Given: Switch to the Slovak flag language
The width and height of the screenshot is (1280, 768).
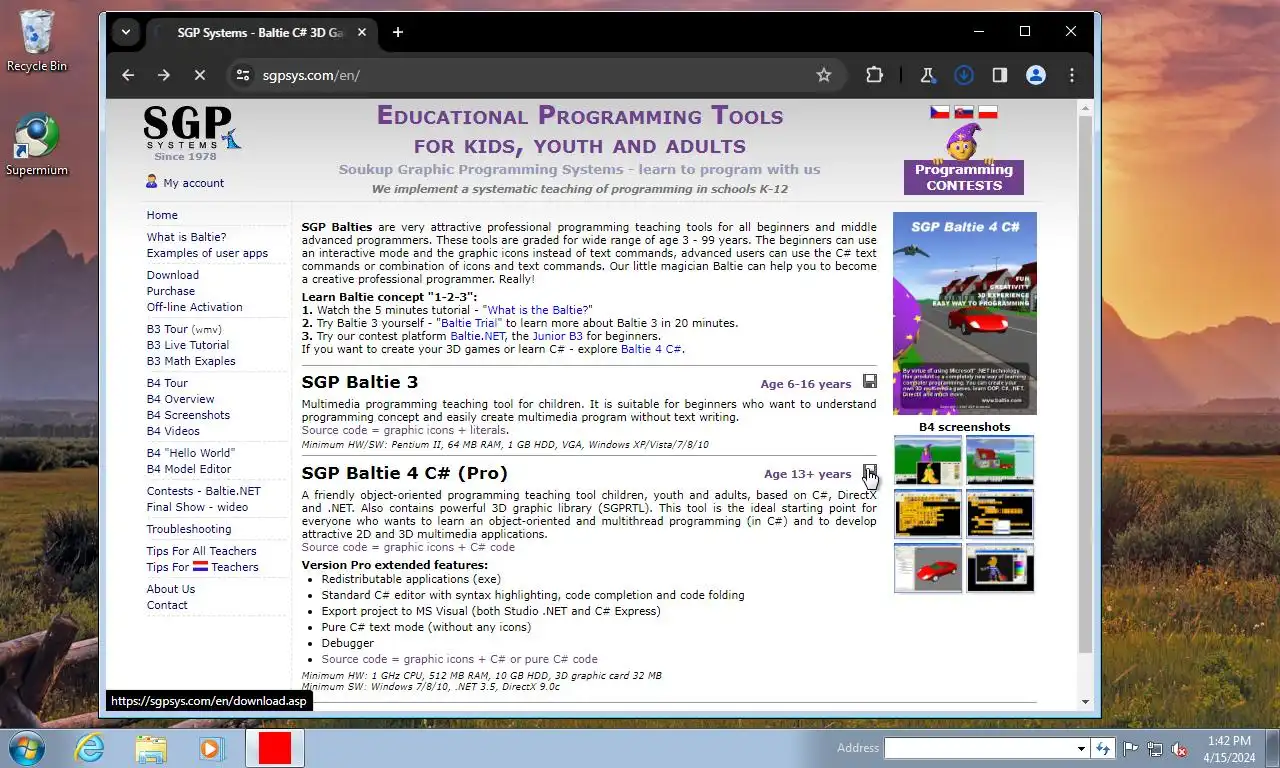Looking at the screenshot, I should [964, 112].
